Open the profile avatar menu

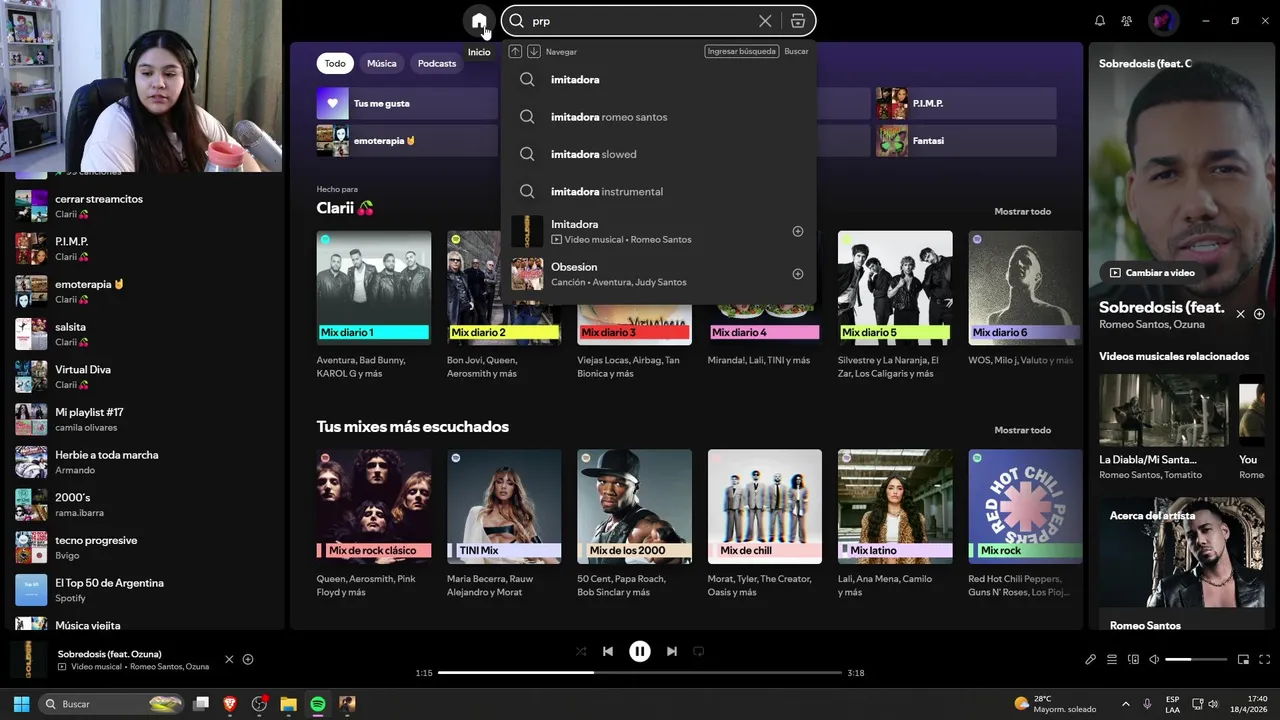1163,20
